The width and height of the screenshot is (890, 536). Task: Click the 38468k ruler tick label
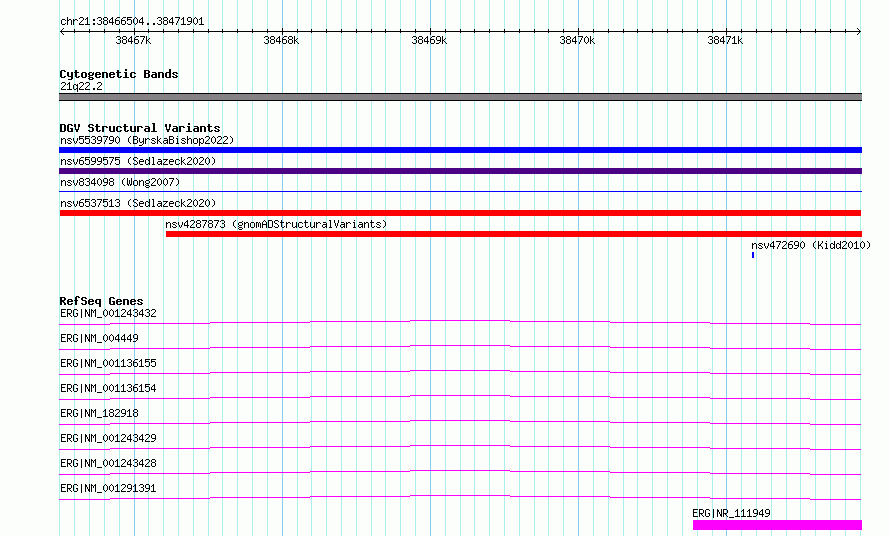coord(281,40)
